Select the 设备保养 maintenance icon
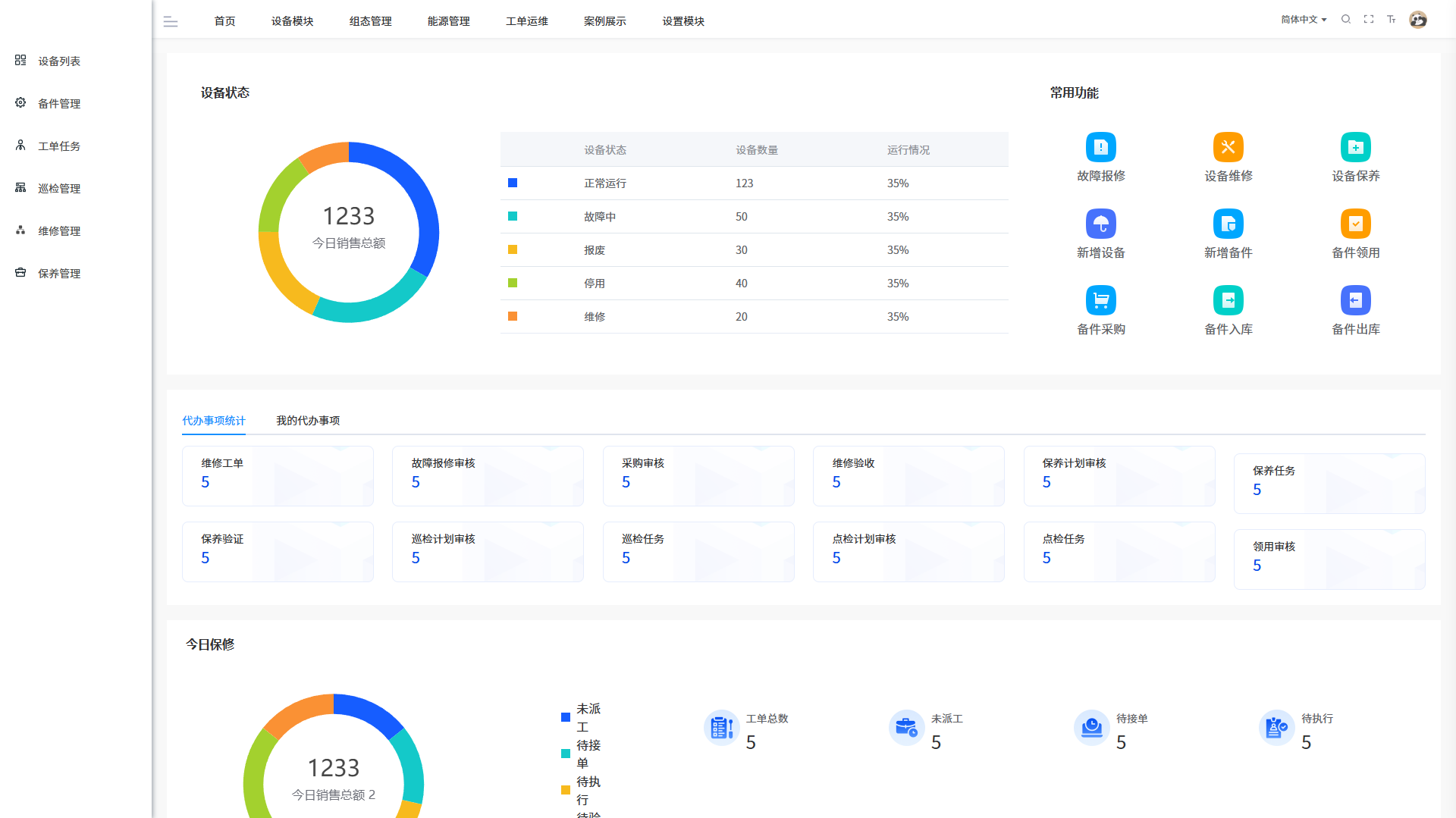The image size is (1456, 818). coord(1355,147)
